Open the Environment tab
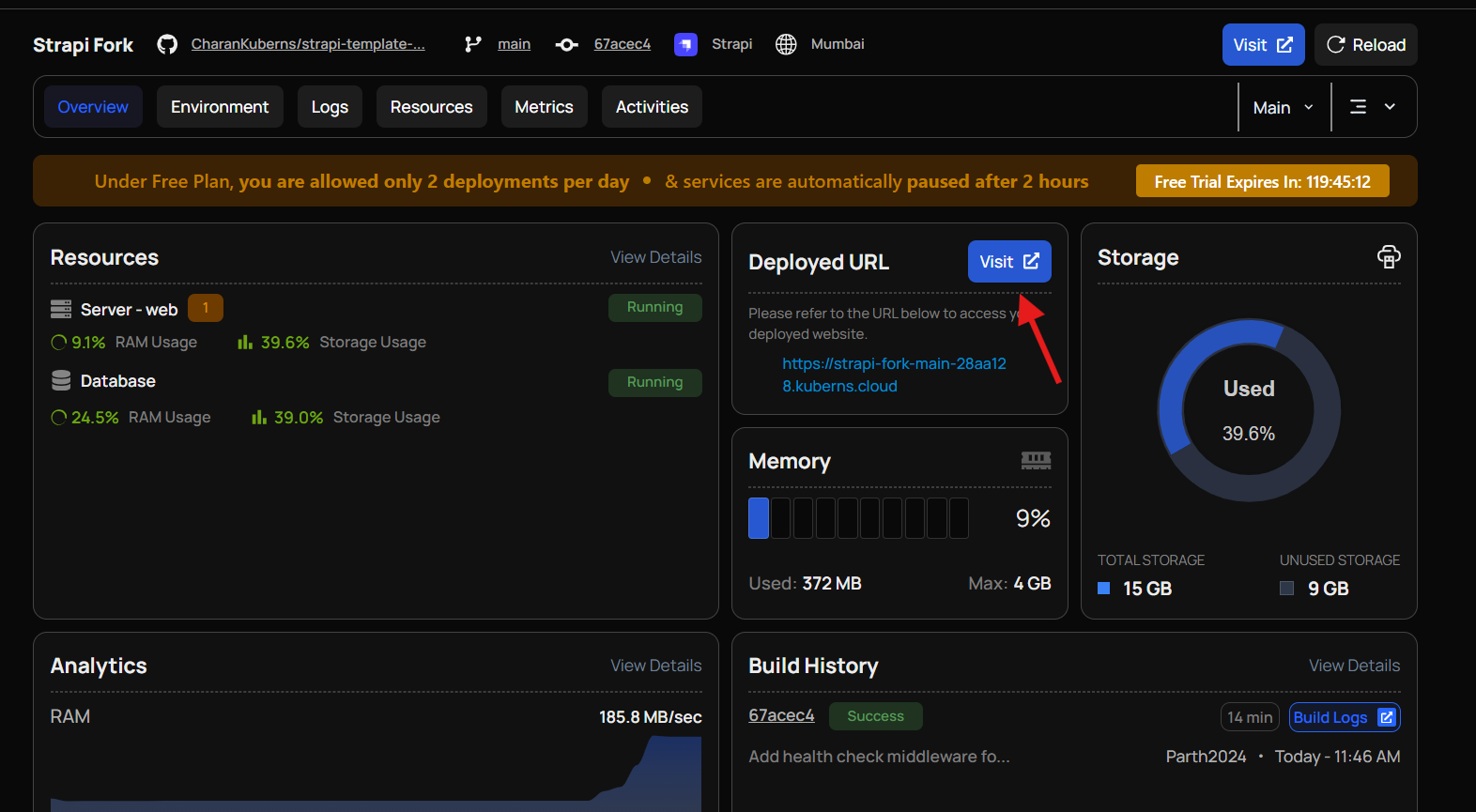Screen dimensions: 1476x812 tap(220, 107)
